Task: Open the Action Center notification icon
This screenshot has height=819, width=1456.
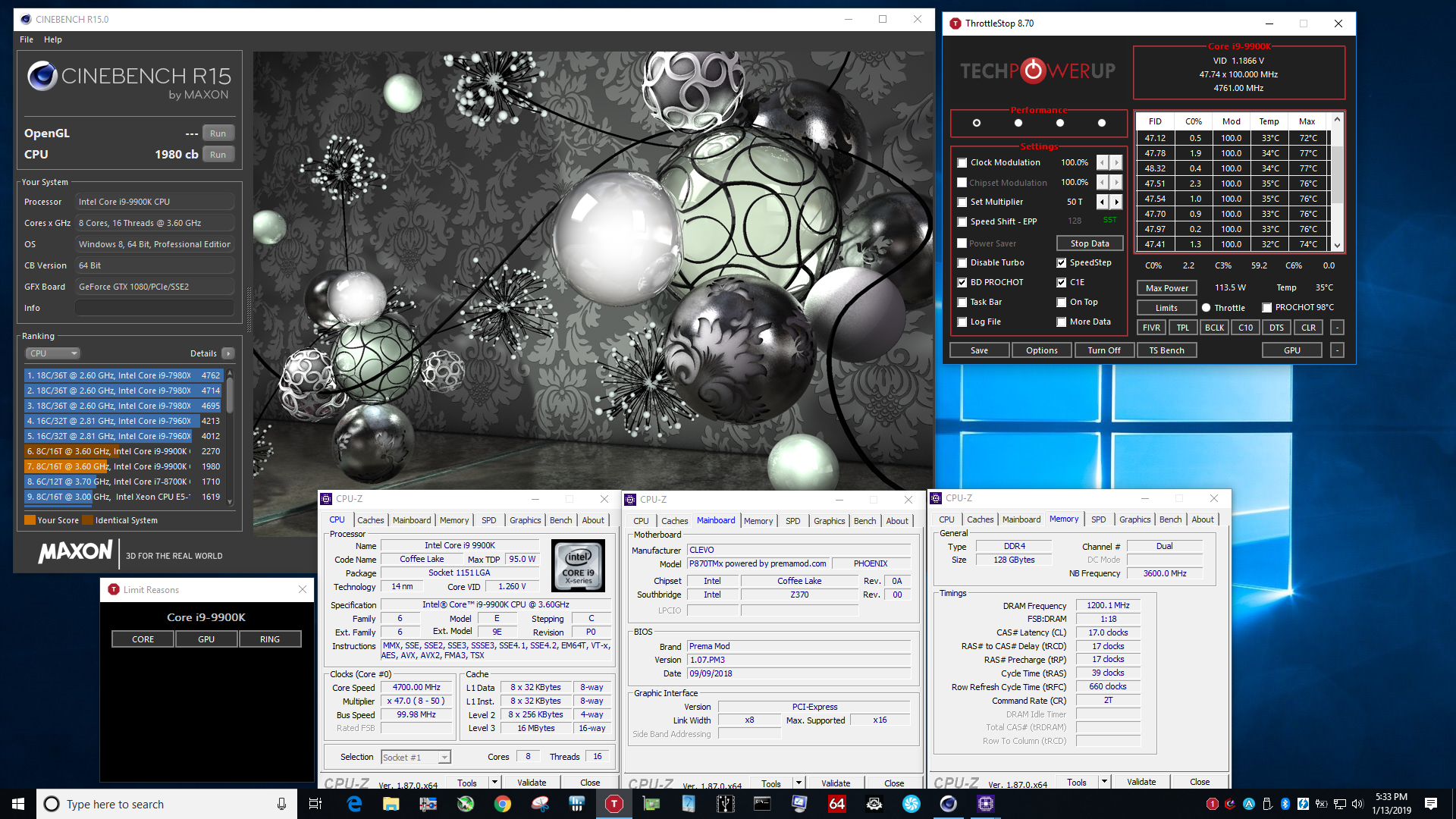Action: [1431, 804]
